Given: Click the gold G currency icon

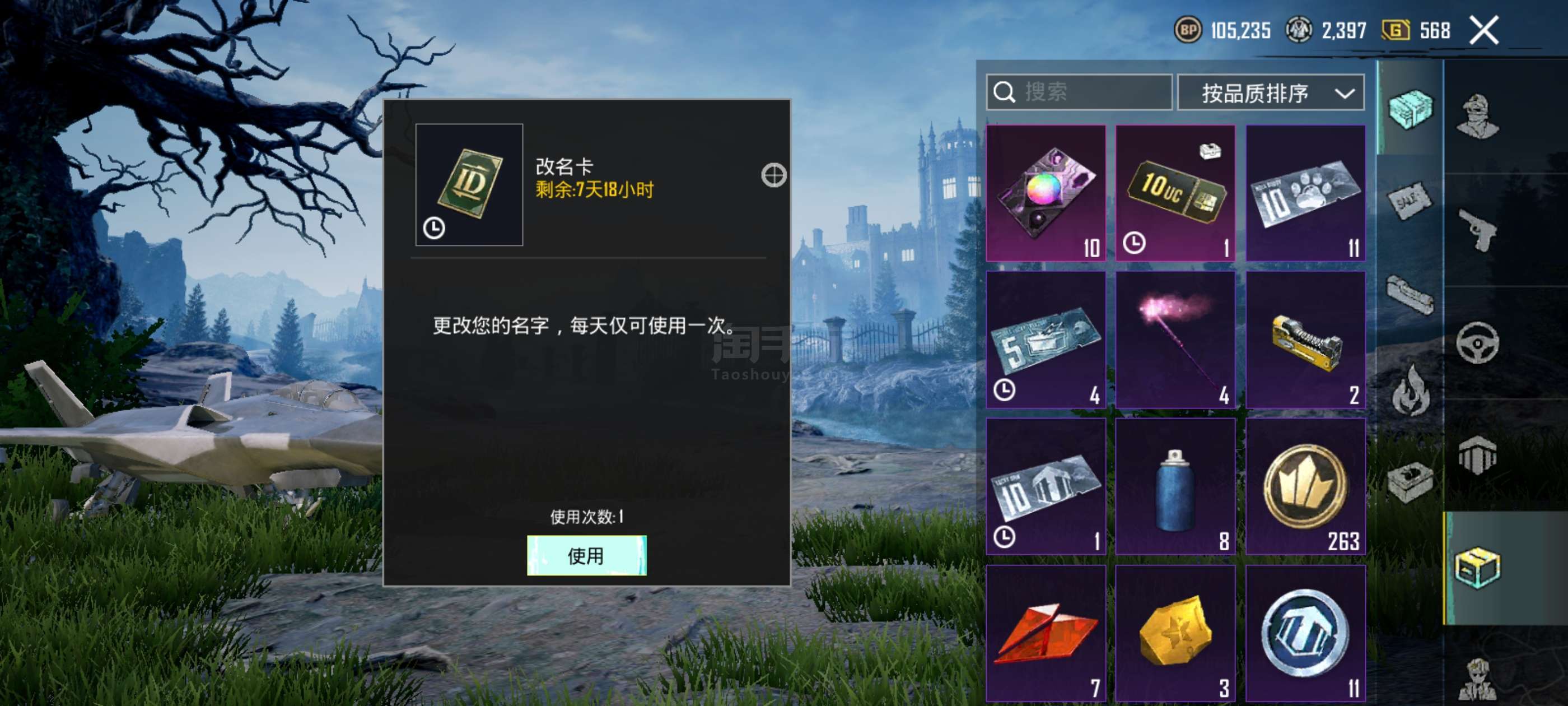Looking at the screenshot, I should click(1396, 30).
